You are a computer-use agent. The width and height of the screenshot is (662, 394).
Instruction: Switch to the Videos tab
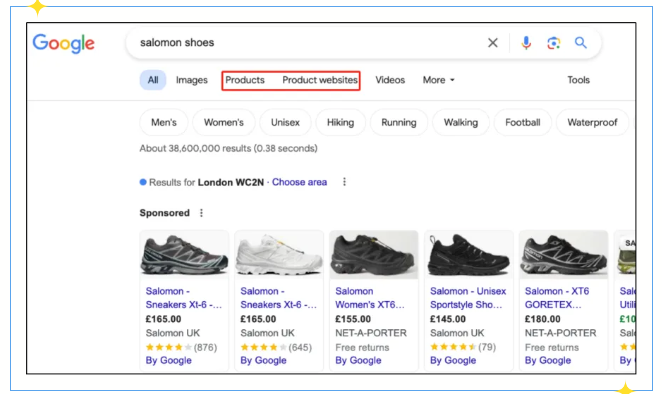[x=390, y=80]
